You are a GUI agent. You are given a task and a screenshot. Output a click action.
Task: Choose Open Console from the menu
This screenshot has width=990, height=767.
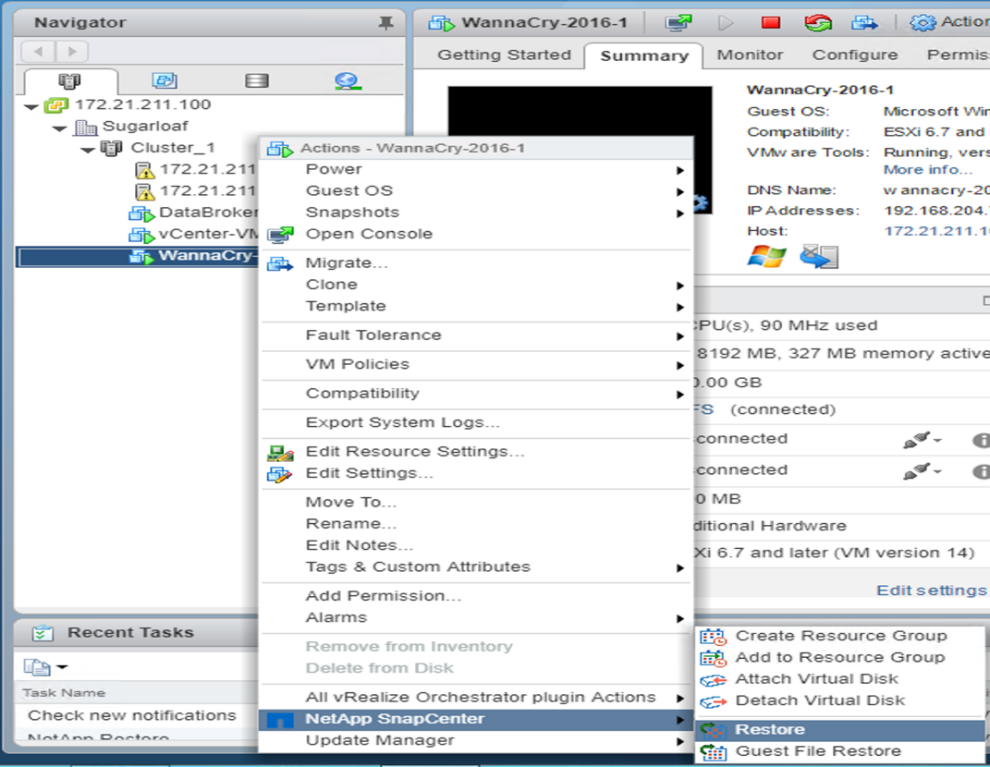point(477,234)
